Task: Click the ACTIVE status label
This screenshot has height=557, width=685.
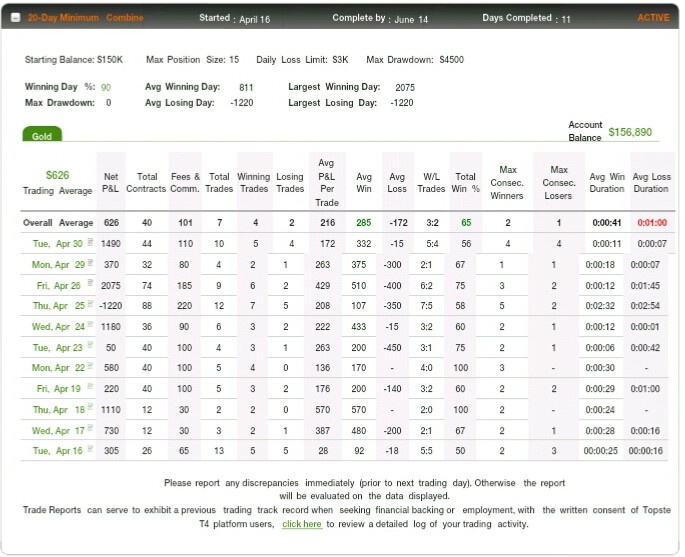Action: (x=653, y=18)
